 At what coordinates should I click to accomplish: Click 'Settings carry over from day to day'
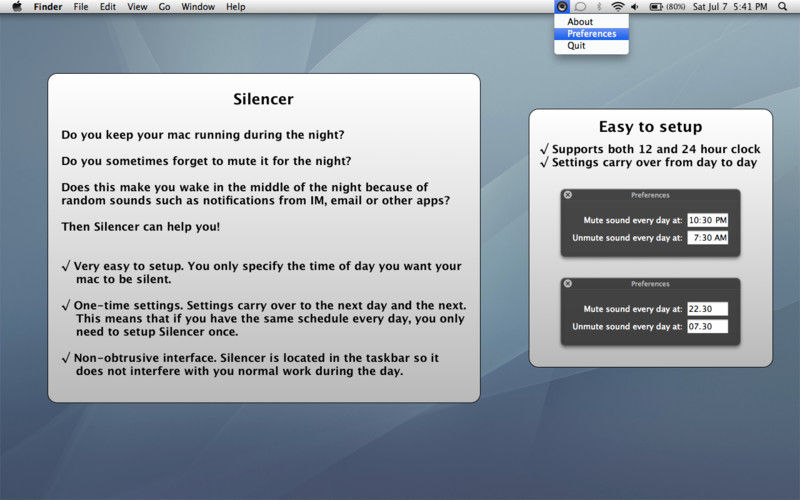654,162
